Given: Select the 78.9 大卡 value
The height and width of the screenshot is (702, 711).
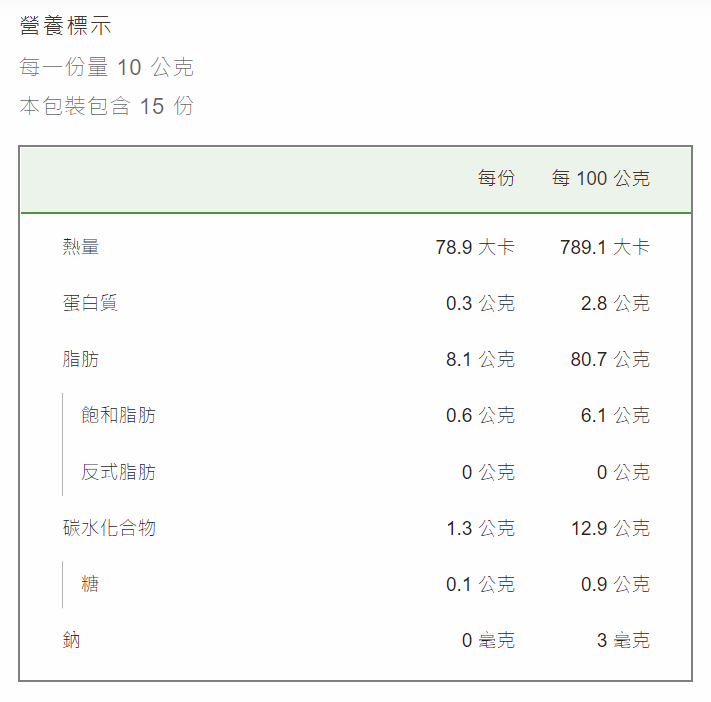Looking at the screenshot, I should coord(475,247).
